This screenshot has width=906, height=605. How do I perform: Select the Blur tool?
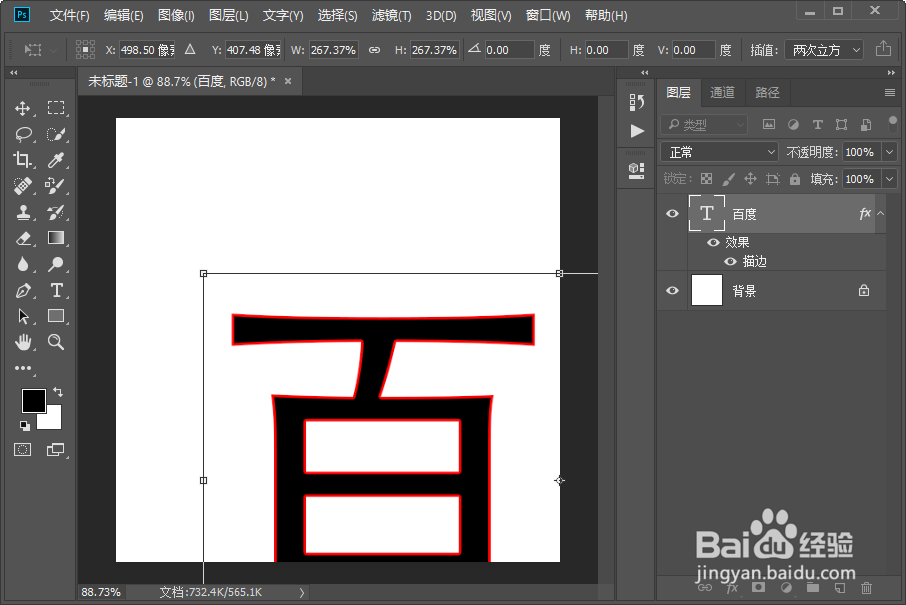tap(23, 264)
